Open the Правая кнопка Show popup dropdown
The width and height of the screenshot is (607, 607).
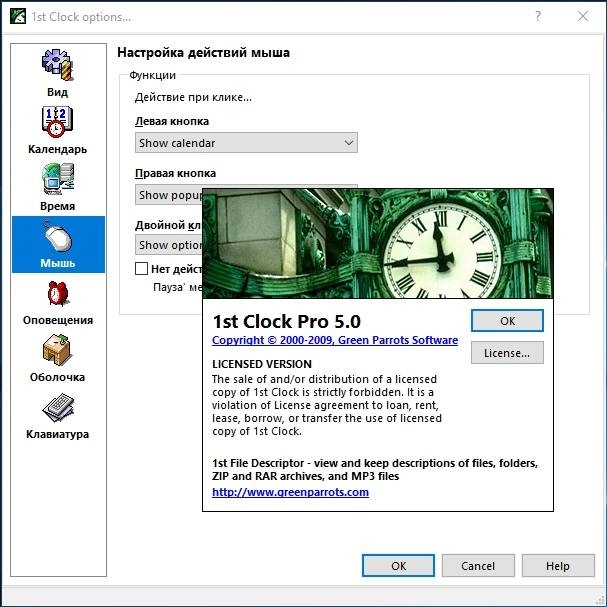pos(168,195)
